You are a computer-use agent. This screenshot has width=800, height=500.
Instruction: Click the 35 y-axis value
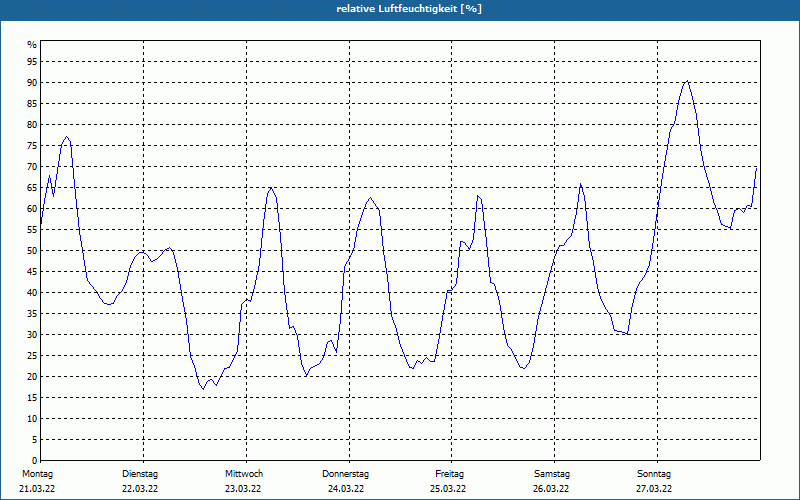pyautogui.click(x=32, y=314)
